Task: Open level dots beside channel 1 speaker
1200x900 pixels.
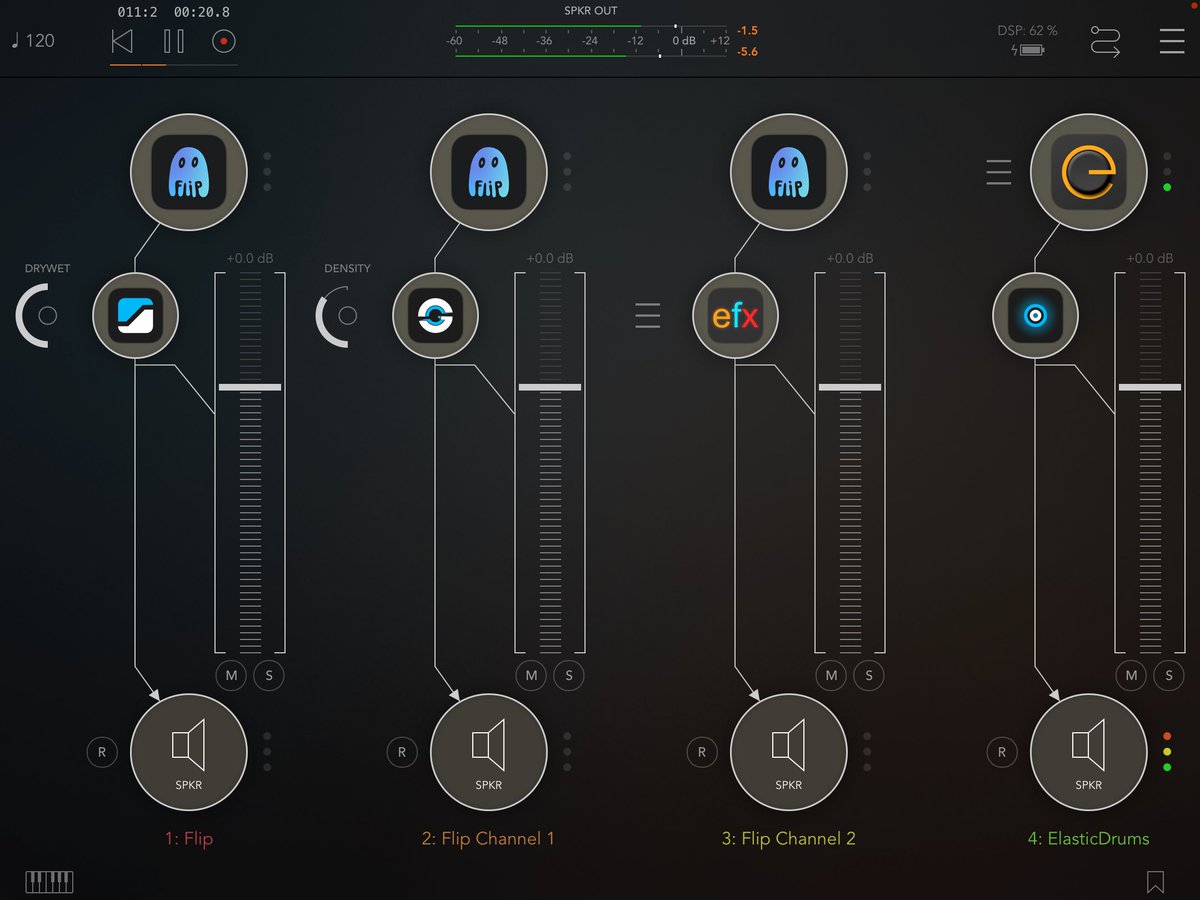Action: tap(267, 752)
